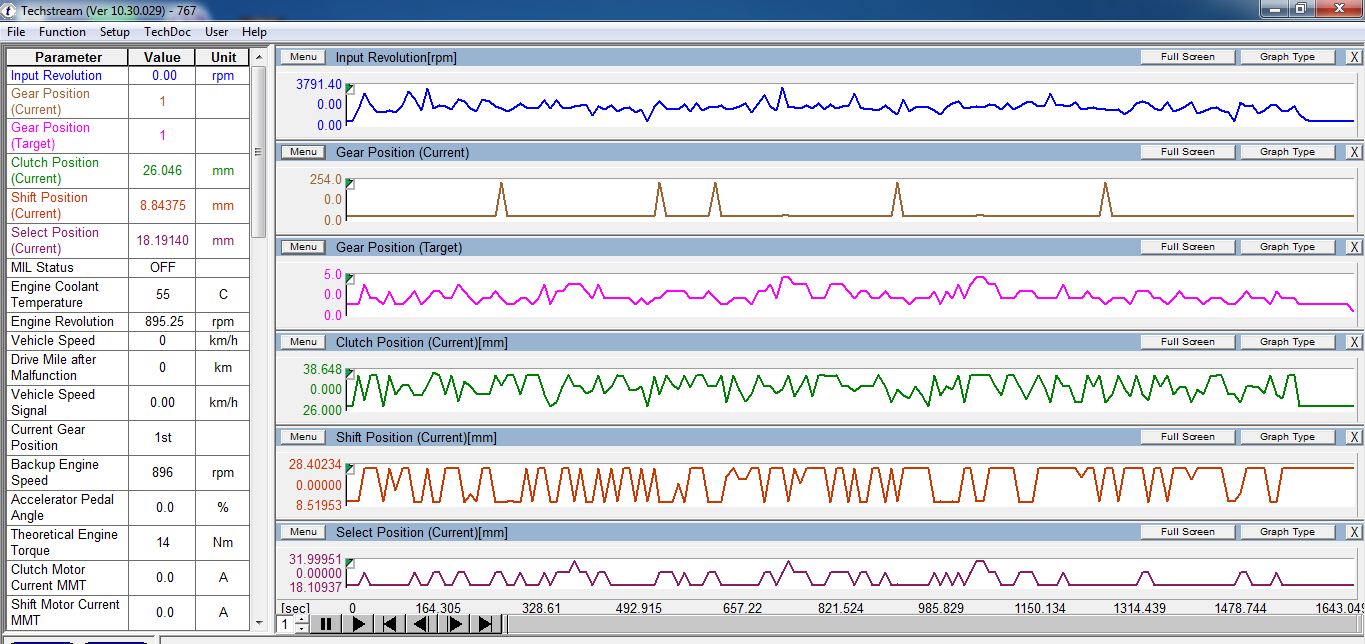Image resolution: width=1365 pixels, height=644 pixels.
Task: Jump to the start of recording
Action: (x=391, y=624)
